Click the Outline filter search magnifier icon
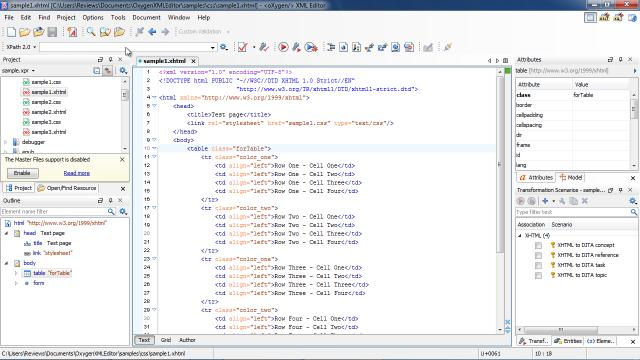 click(111, 211)
